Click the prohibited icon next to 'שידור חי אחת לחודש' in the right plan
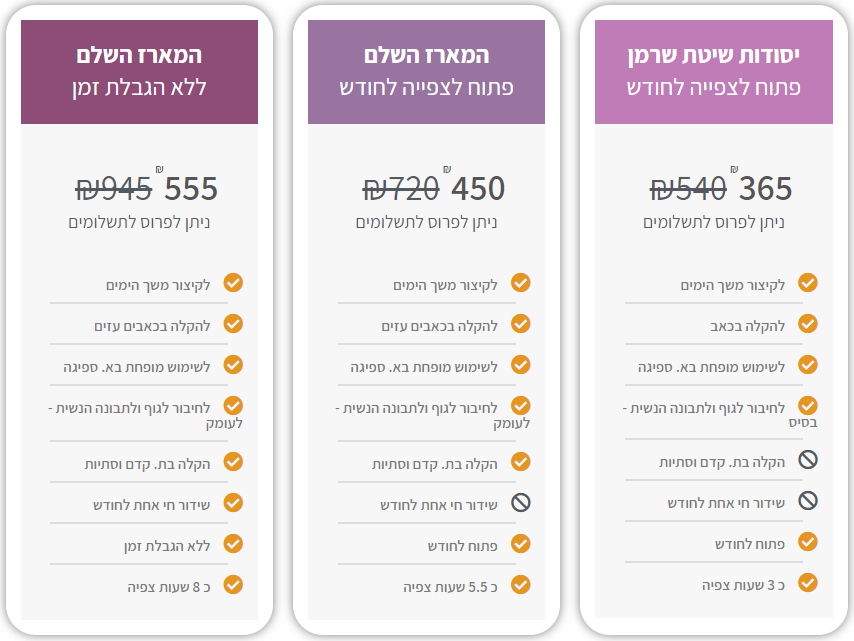The image size is (854, 641). tap(808, 501)
